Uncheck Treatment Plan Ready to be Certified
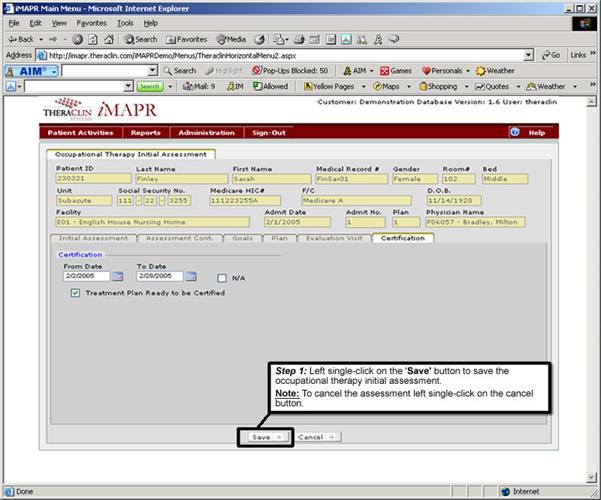 76,293
